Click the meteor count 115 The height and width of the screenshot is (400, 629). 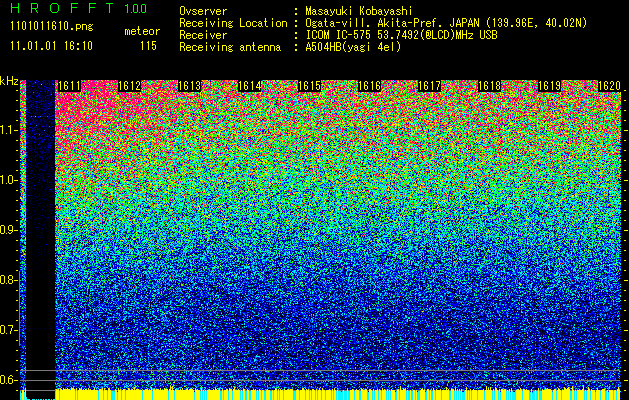pyautogui.click(x=148, y=46)
